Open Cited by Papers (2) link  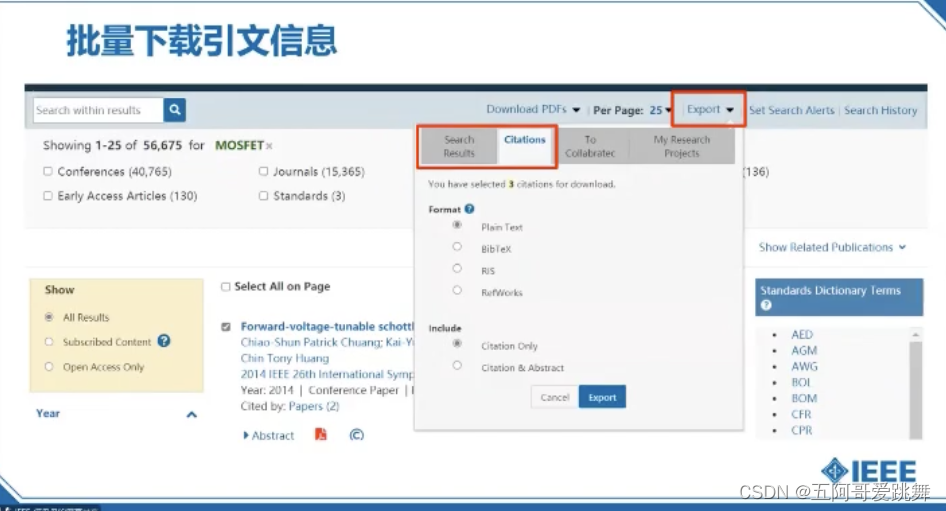(x=314, y=406)
